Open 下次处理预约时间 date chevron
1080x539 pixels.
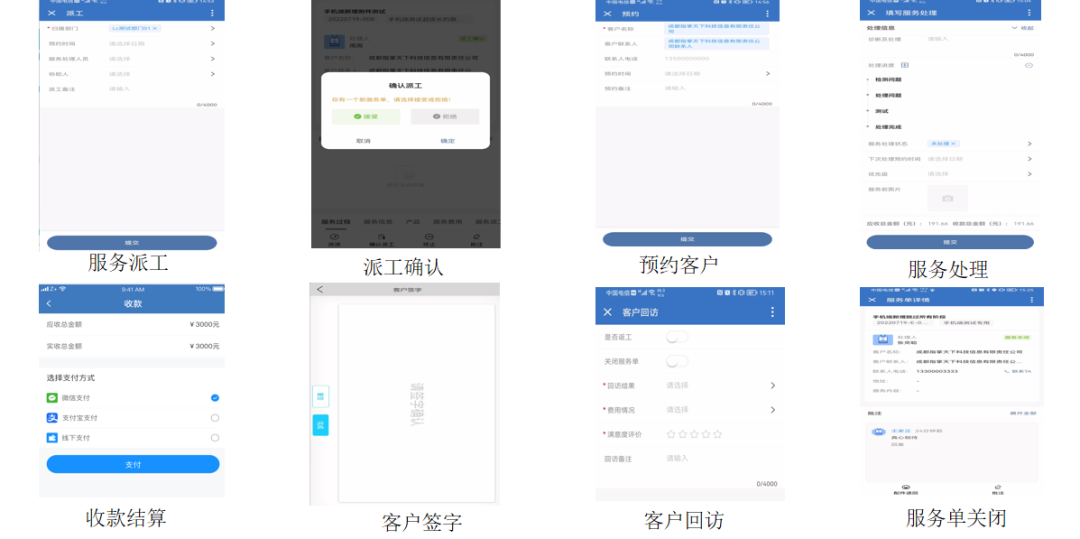1030,159
